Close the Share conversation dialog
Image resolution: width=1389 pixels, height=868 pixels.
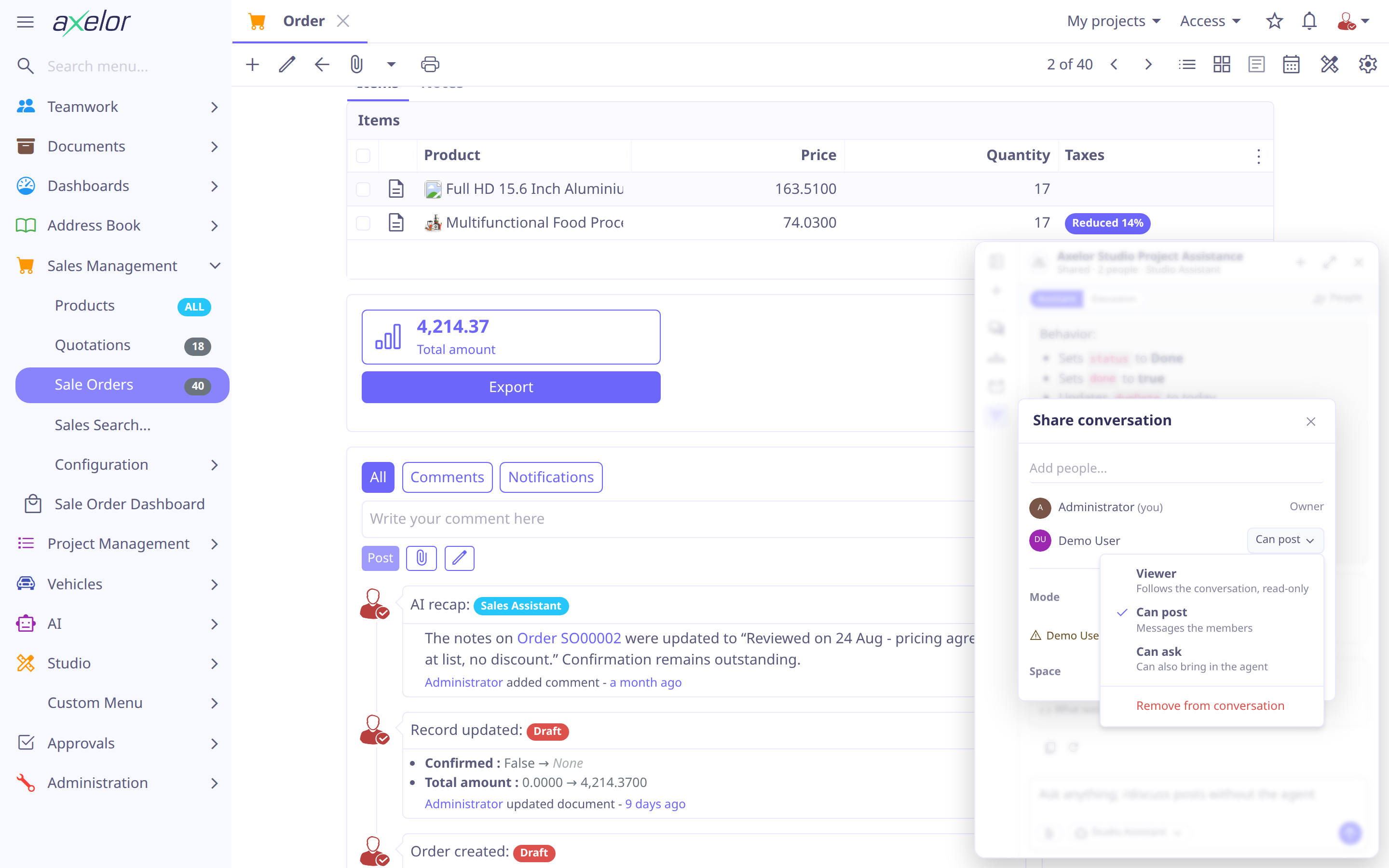pyautogui.click(x=1310, y=421)
